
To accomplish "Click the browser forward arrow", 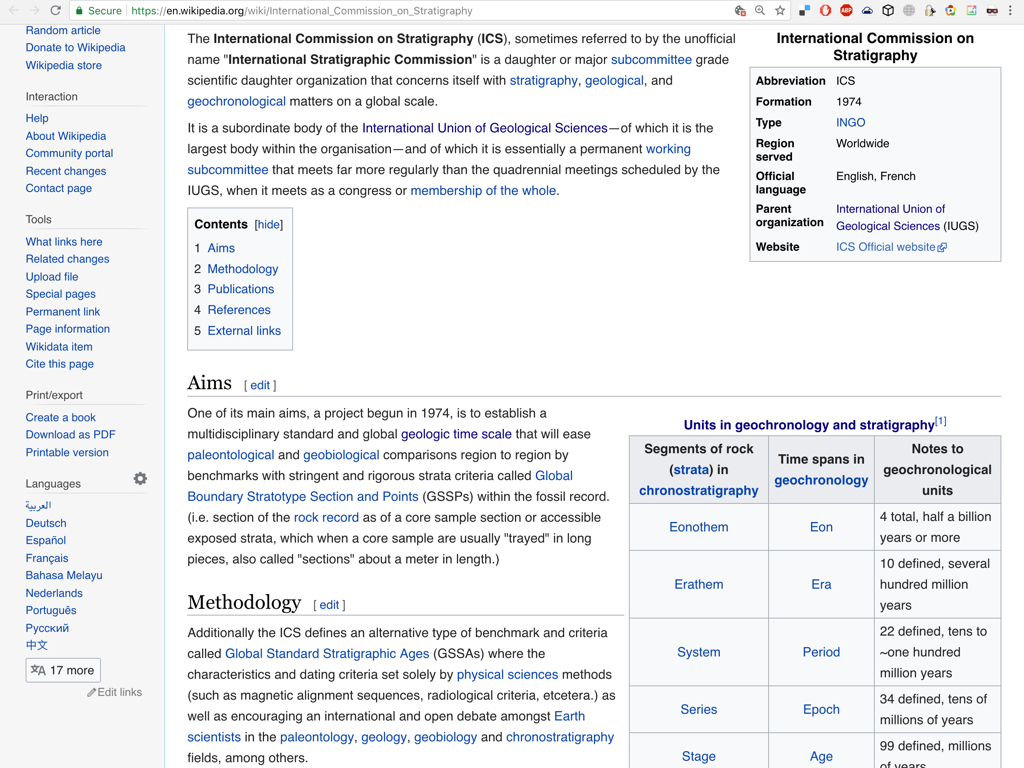I will pos(34,10).
